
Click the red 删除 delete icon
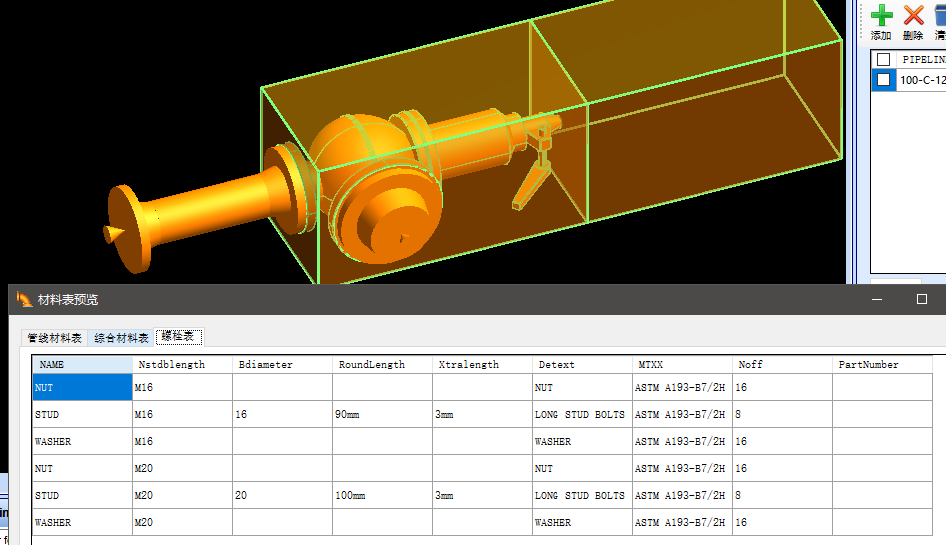[913, 15]
